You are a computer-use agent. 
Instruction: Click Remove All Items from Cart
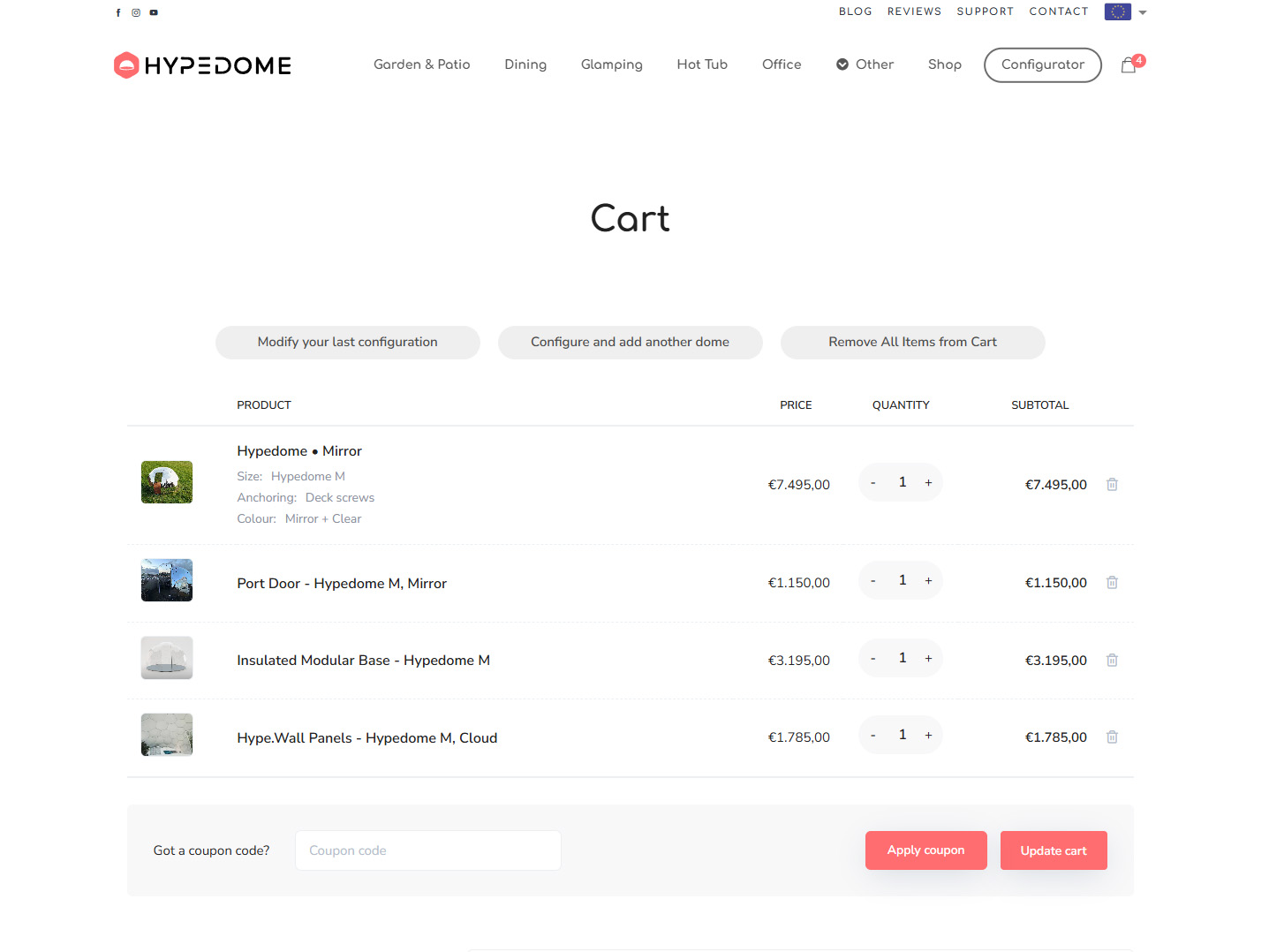[x=912, y=343]
